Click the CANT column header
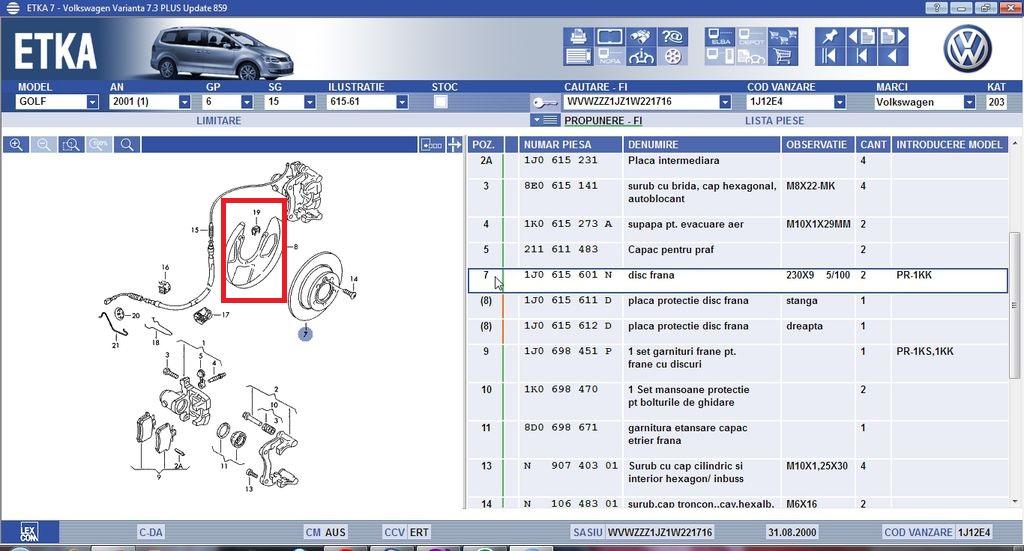 (873, 145)
